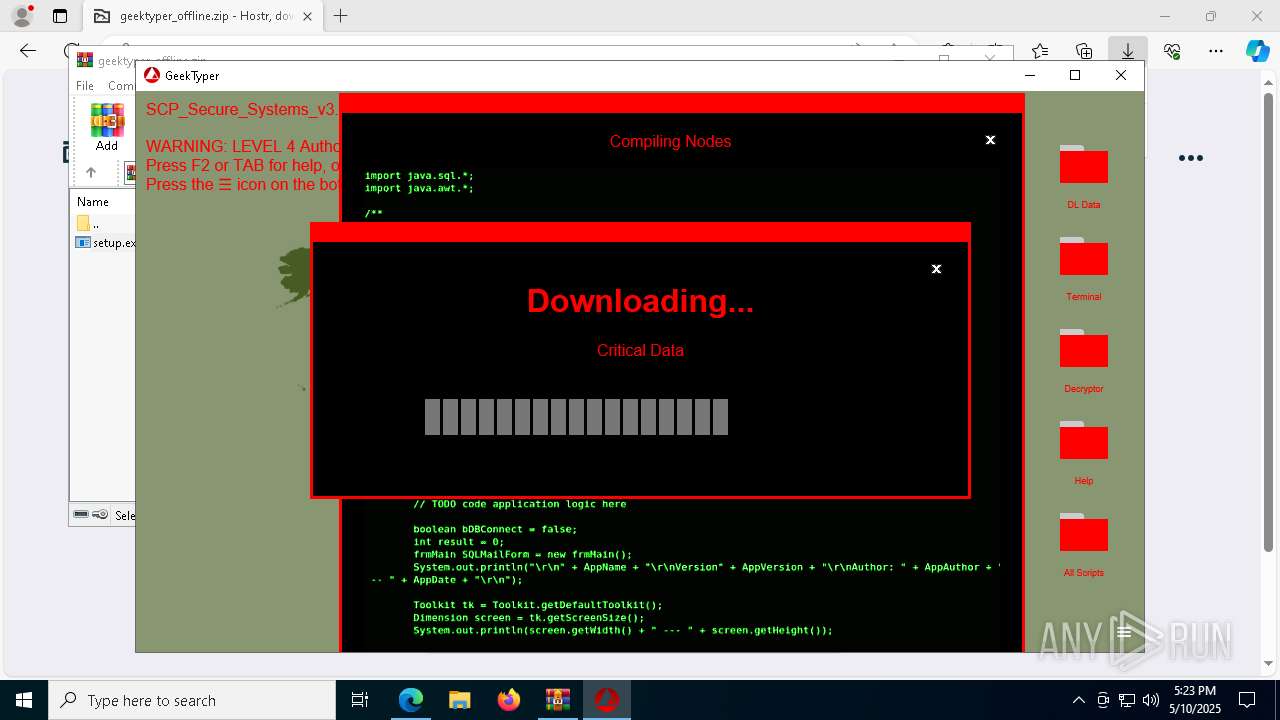
Task: Click the WinRAR Add button
Action: (x=107, y=127)
